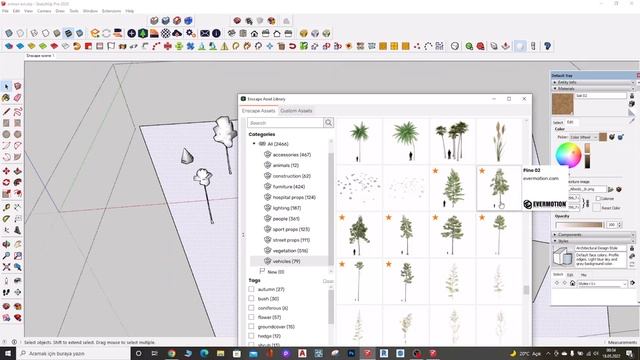
Task: Collapse the Materials panel header
Action: (x=593, y=88)
